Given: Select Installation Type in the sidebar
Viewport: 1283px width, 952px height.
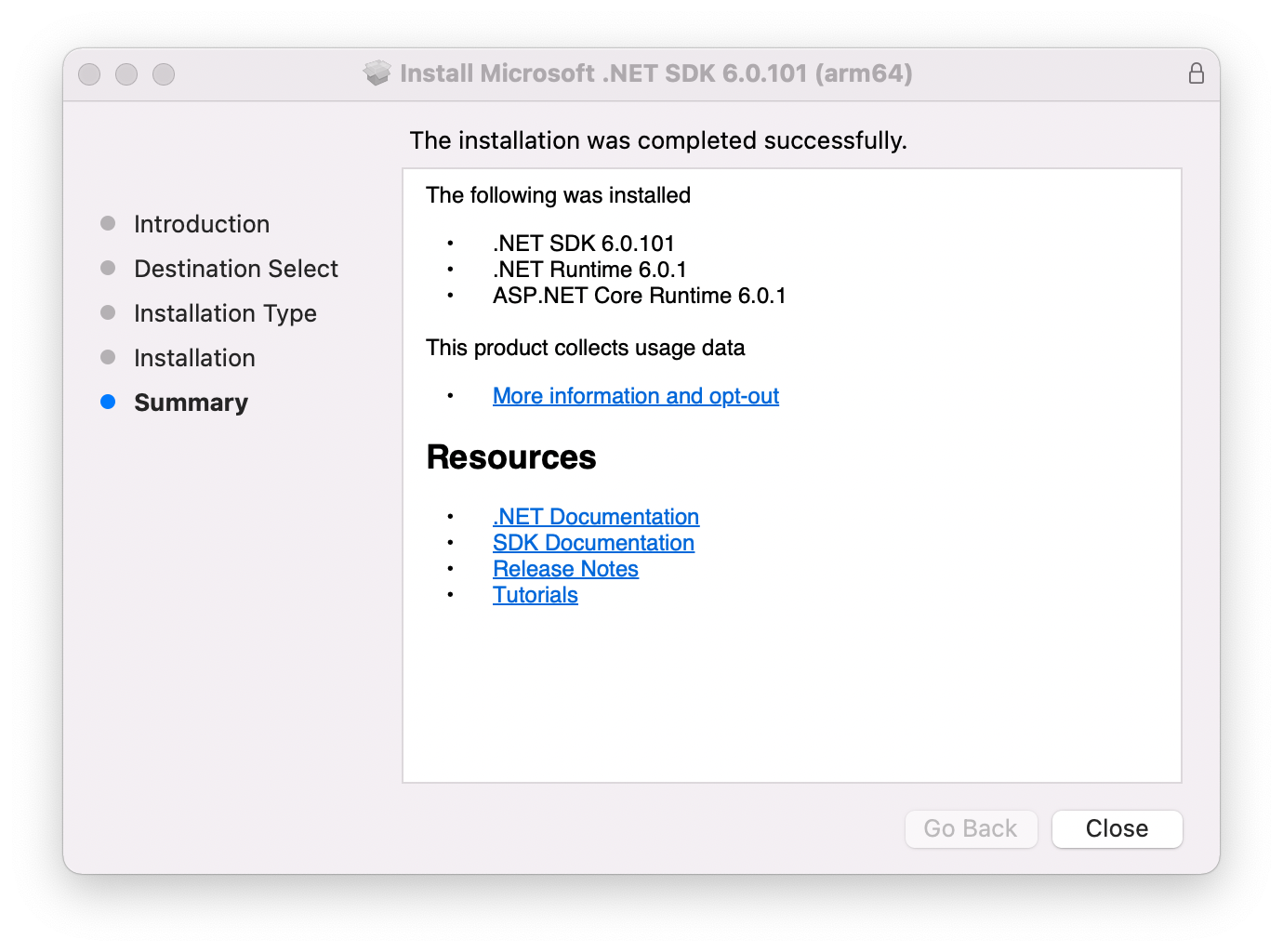Looking at the screenshot, I should [225, 312].
